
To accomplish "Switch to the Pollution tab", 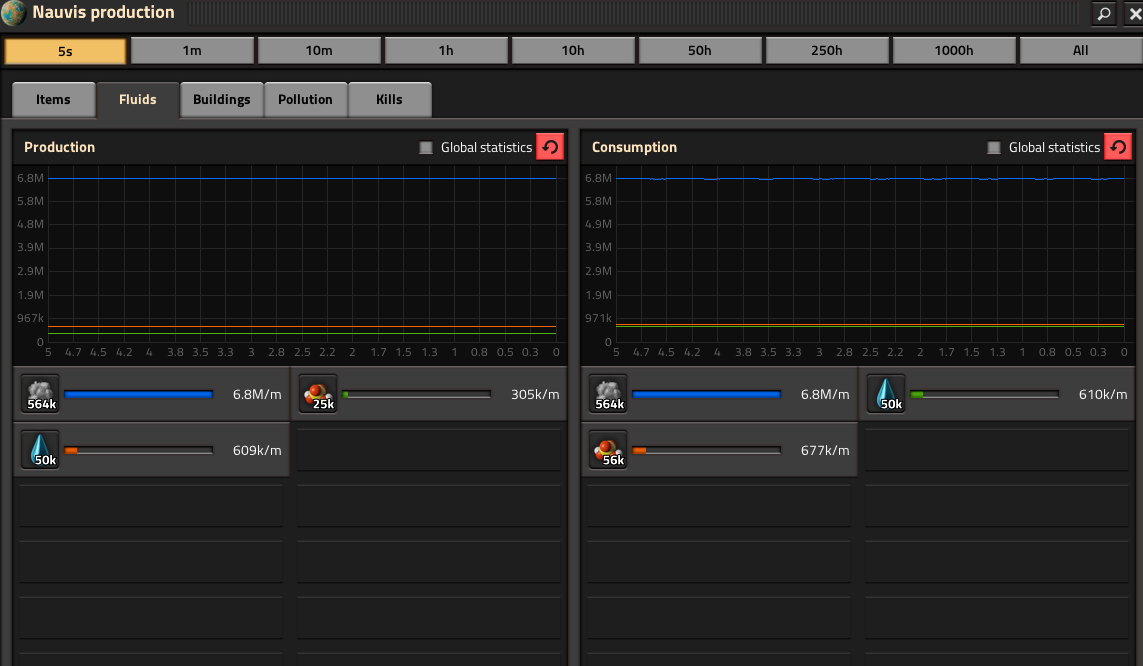I will tap(305, 100).
